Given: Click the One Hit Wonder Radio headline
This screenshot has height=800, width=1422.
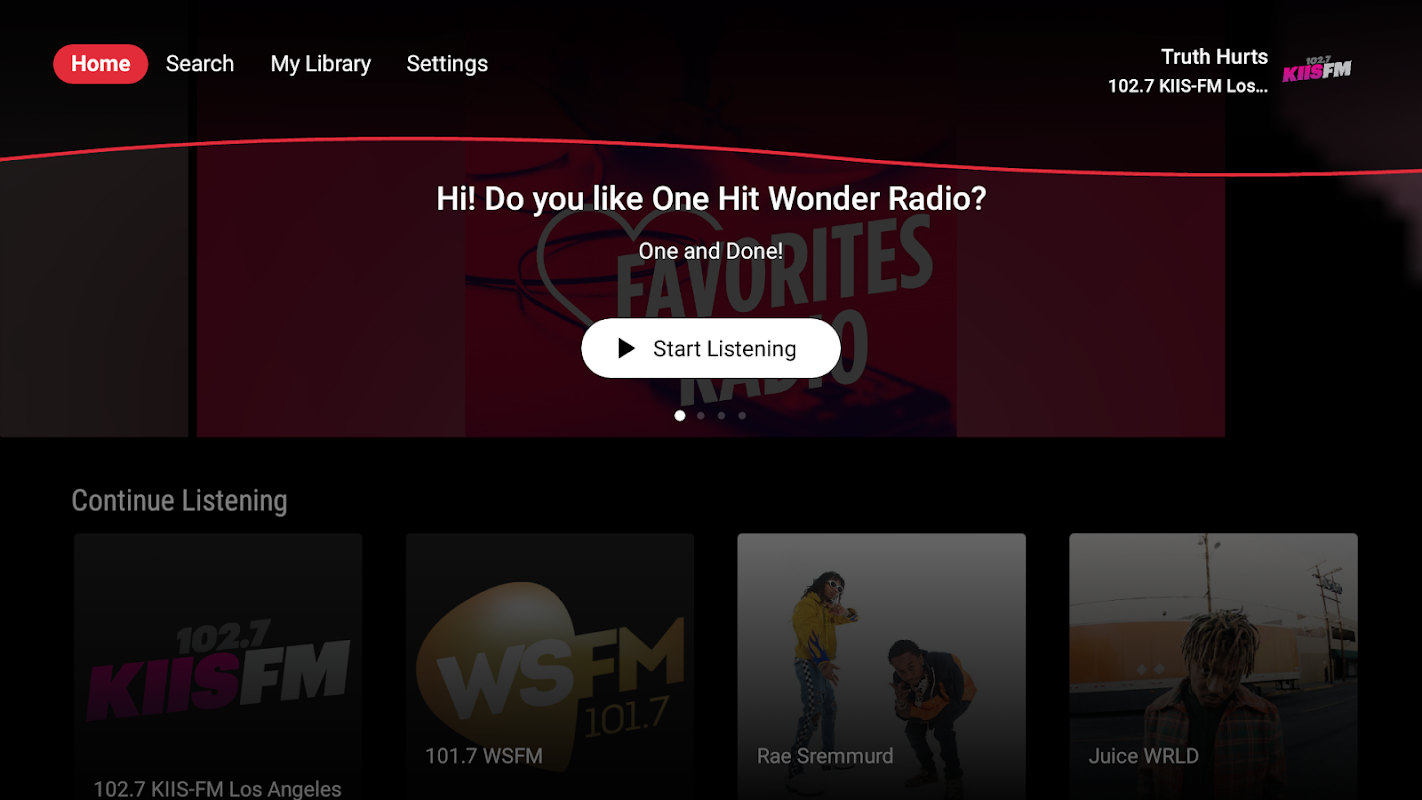Looking at the screenshot, I should point(711,199).
